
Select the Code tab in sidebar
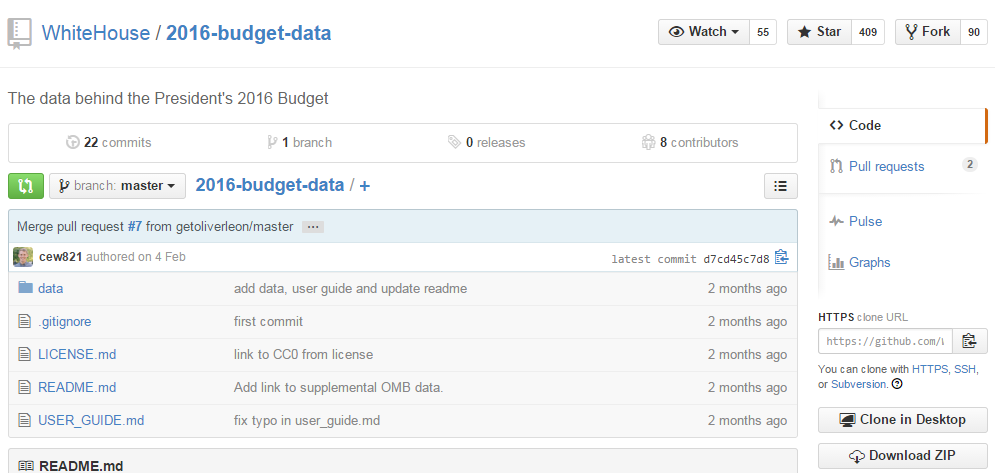click(902, 126)
